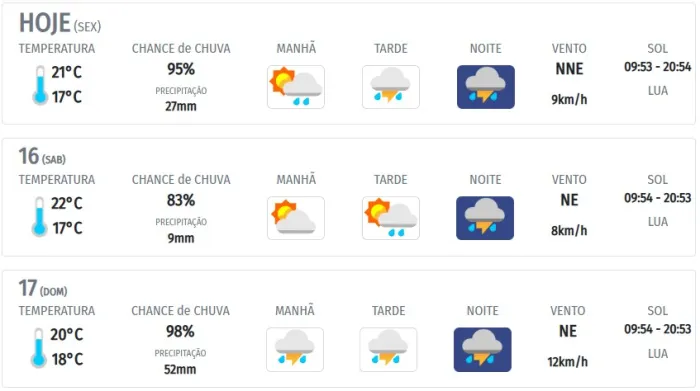Click today's morning sun-and-rain icon
Screen dimensions: 700x391
pos(296,87)
